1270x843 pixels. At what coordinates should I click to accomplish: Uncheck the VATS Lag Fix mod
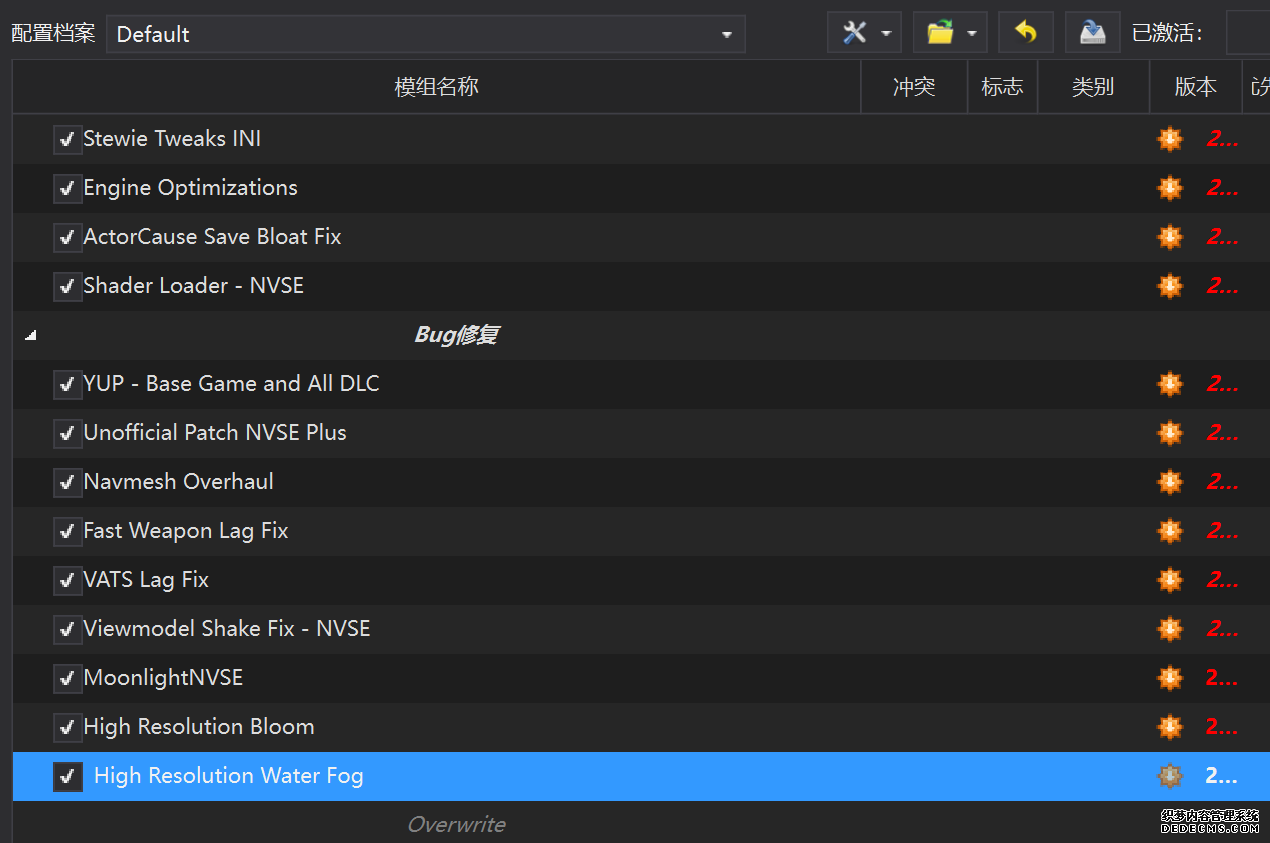67,580
